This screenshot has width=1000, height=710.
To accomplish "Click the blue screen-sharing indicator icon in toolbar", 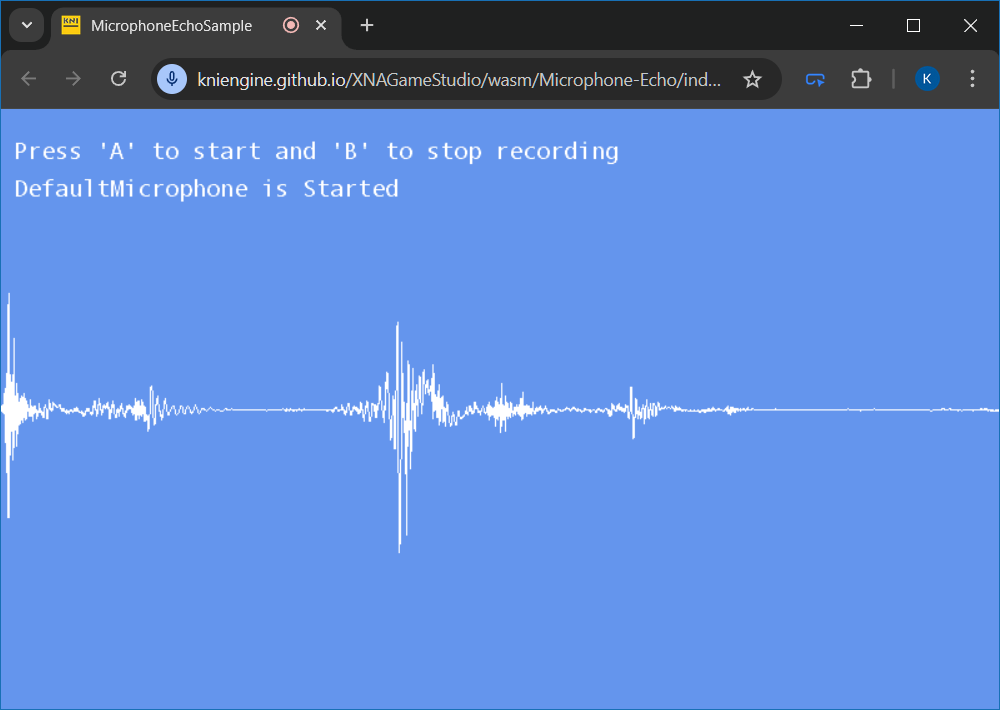I will 815,79.
